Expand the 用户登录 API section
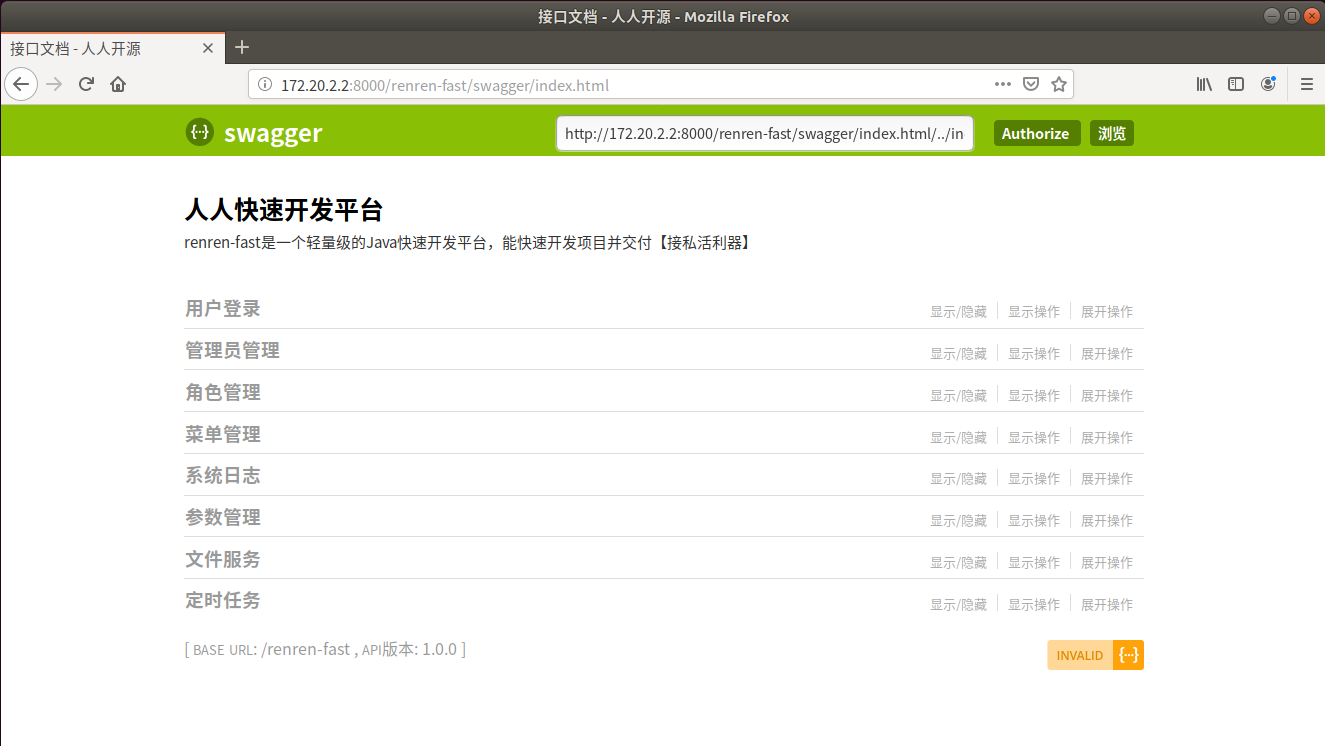This screenshot has width=1325, height=746. [222, 308]
